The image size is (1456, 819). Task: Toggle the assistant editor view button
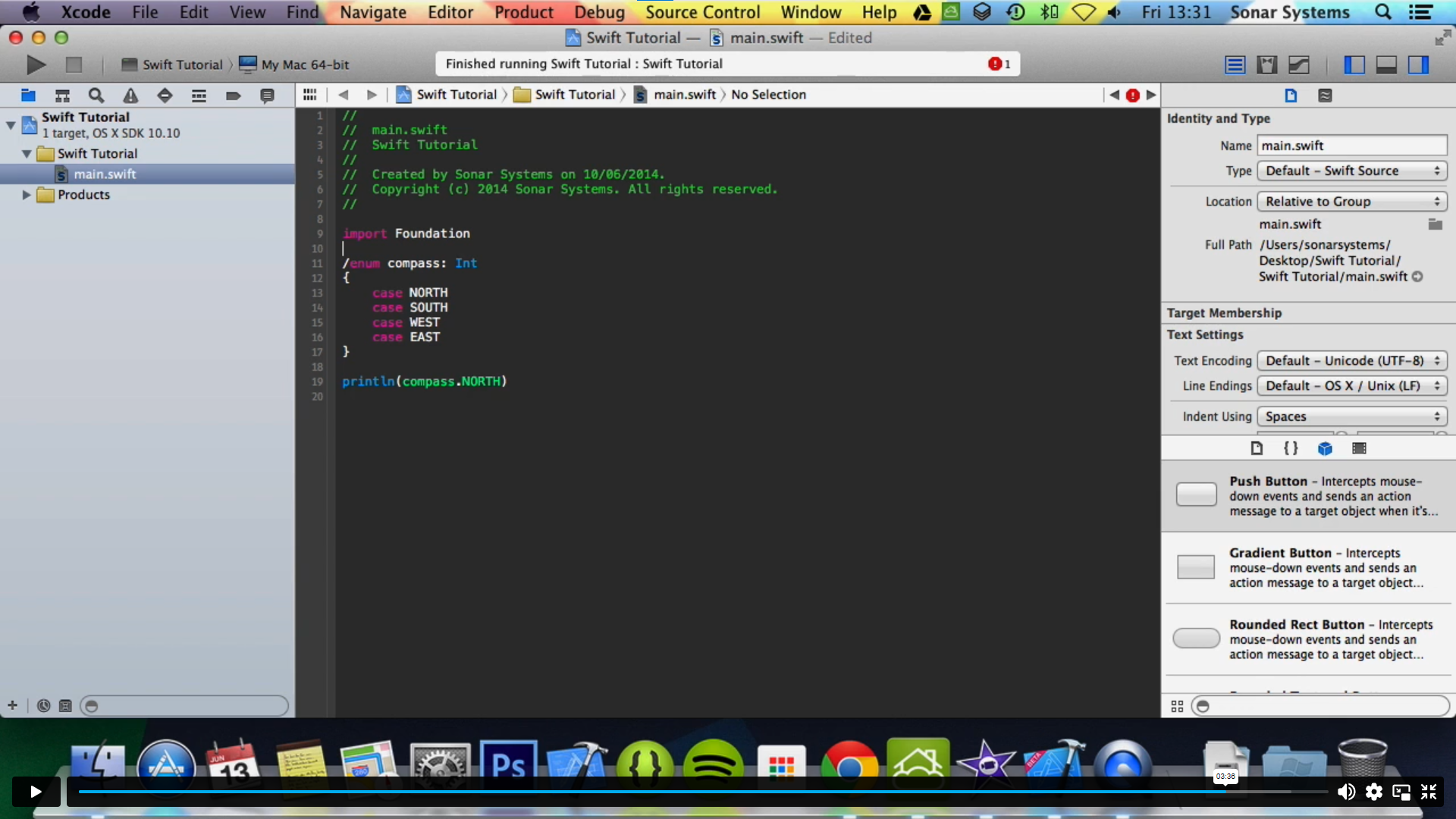pos(1266,64)
